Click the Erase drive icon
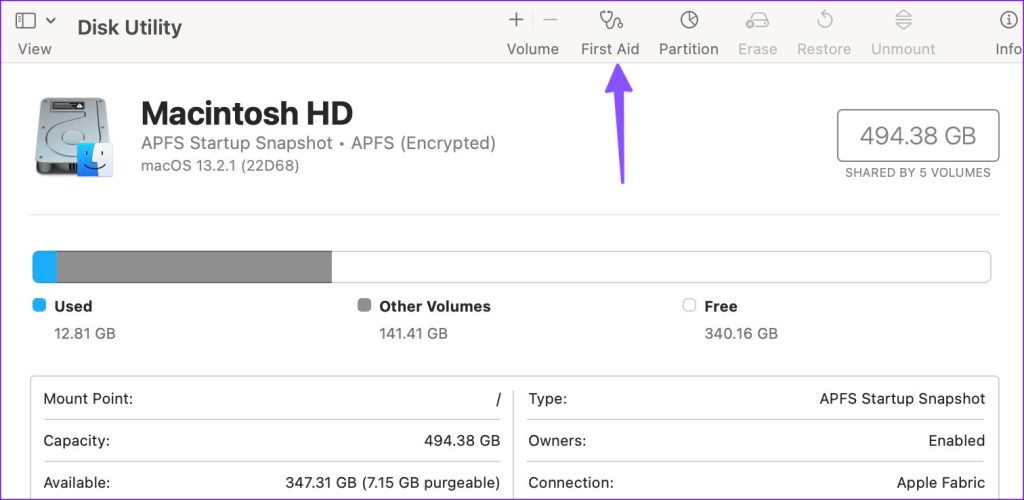This screenshot has width=1024, height=500. tap(757, 20)
